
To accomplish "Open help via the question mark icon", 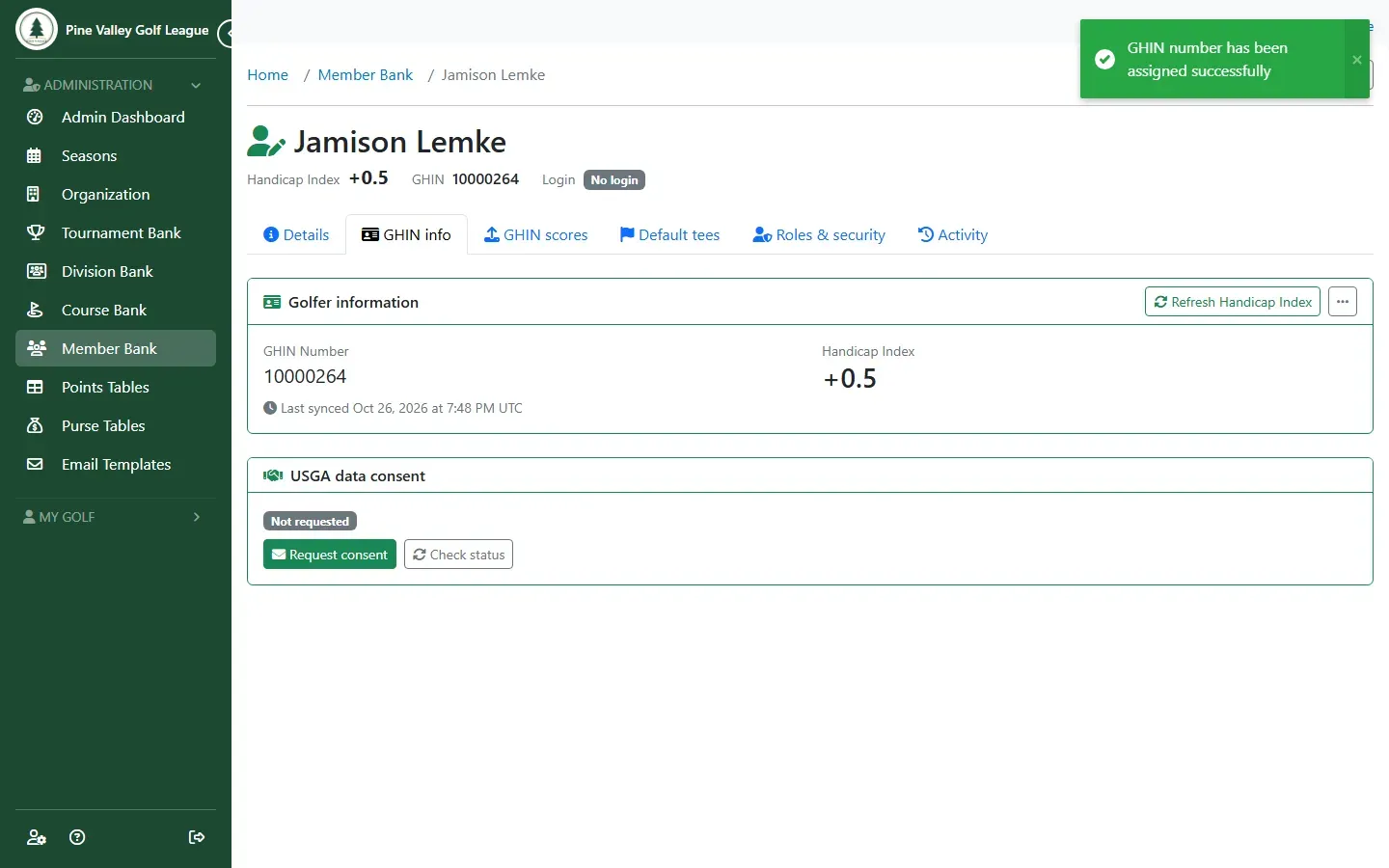I will click(77, 837).
